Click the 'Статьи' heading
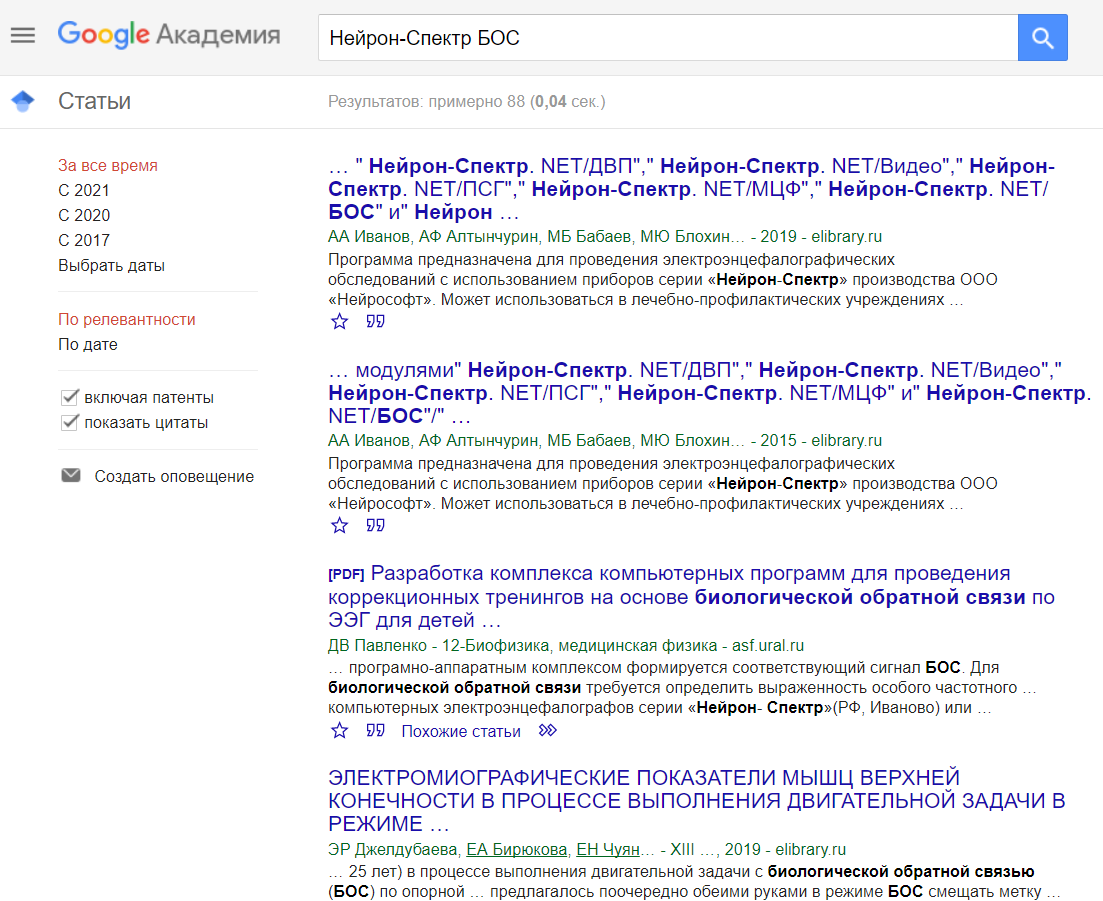The image size is (1103, 901). 94,101
